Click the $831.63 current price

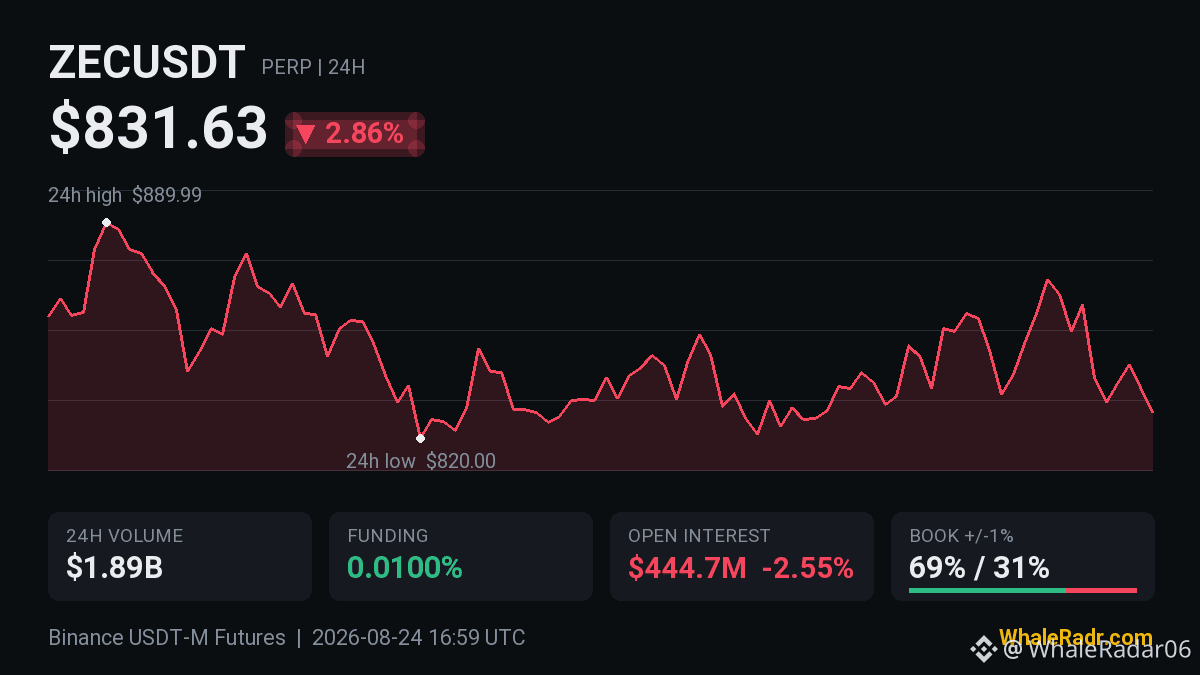(159, 128)
